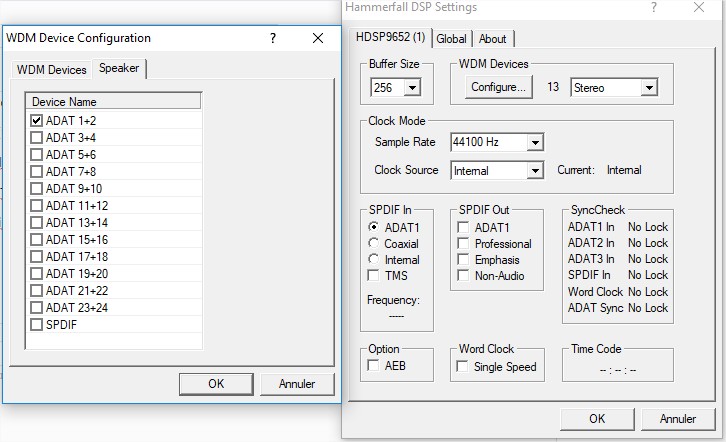Enable the TMS checkbox

pyautogui.click(x=373, y=275)
